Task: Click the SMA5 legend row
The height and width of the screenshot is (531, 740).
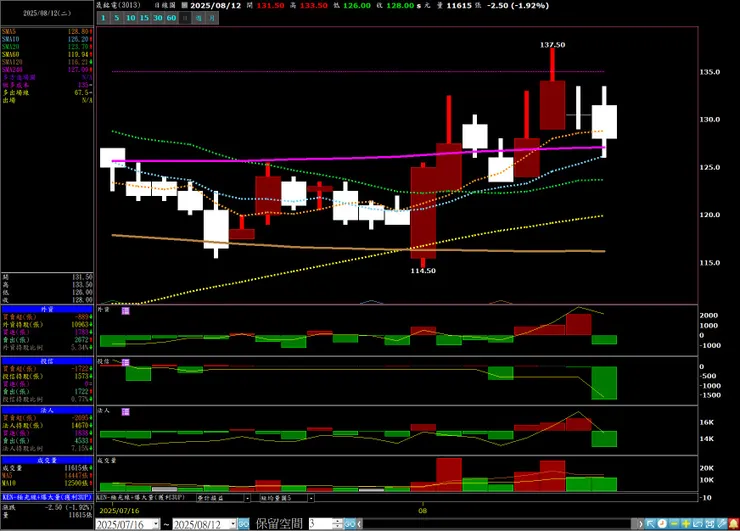Action: 47,32
